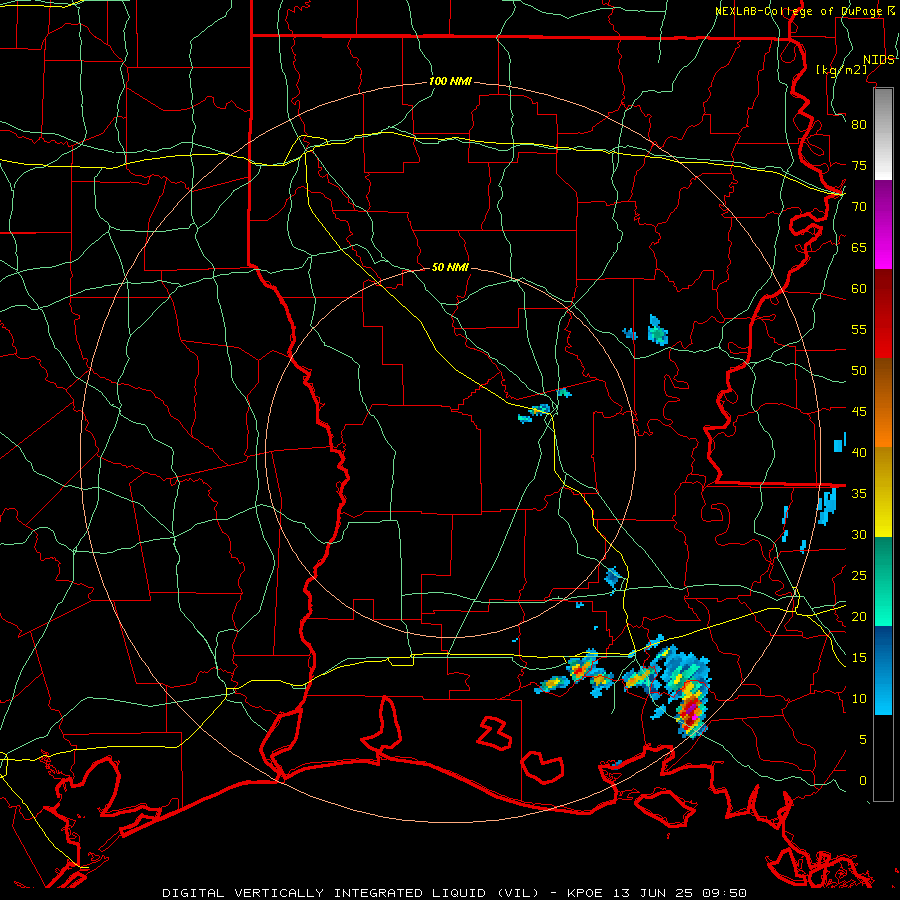The image size is (900, 900).
Task: Select the blue segment of the color bar
Action: [x=883, y=670]
